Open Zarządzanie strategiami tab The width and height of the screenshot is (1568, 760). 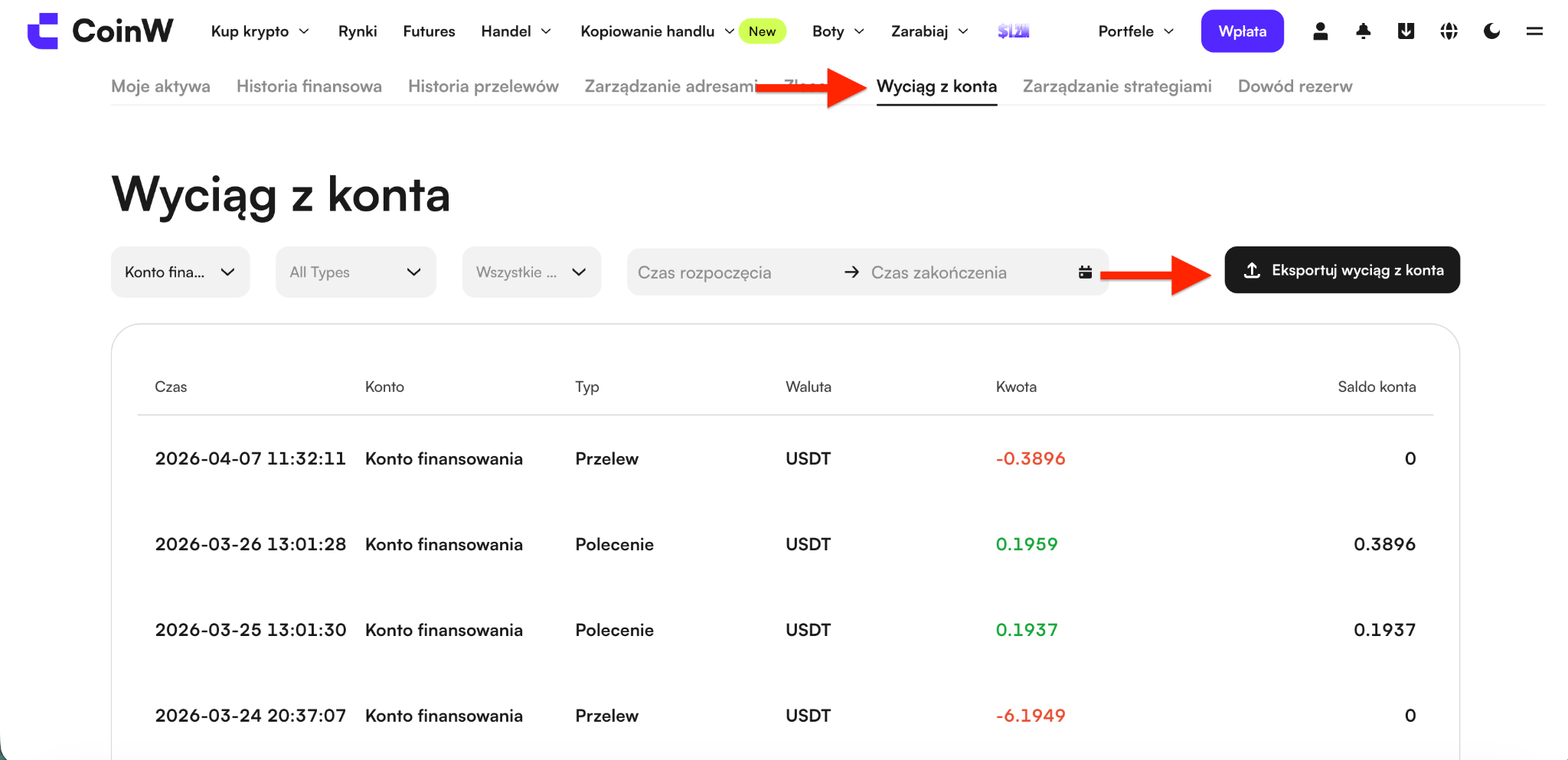tap(1117, 86)
